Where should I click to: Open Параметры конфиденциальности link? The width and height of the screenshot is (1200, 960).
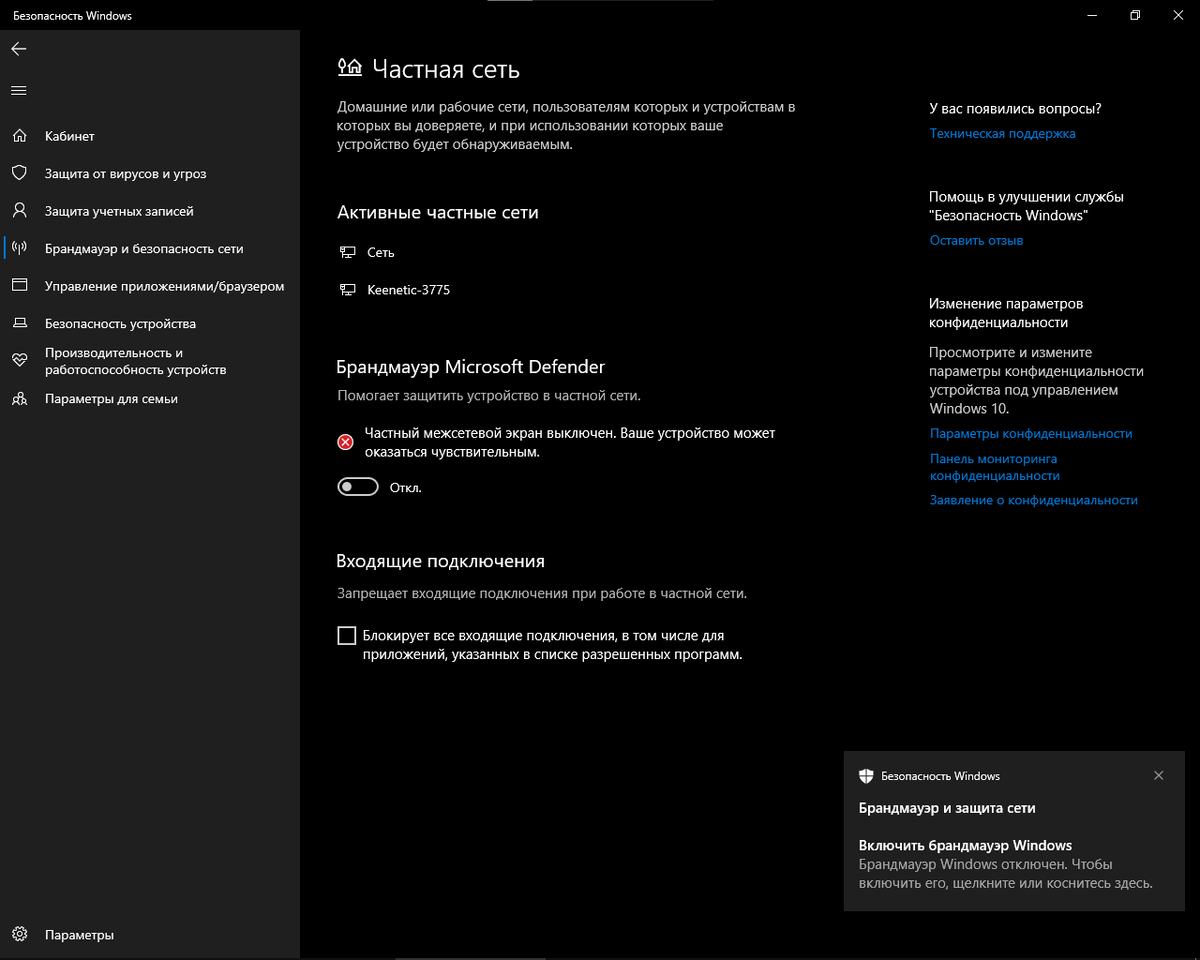[x=1031, y=433]
